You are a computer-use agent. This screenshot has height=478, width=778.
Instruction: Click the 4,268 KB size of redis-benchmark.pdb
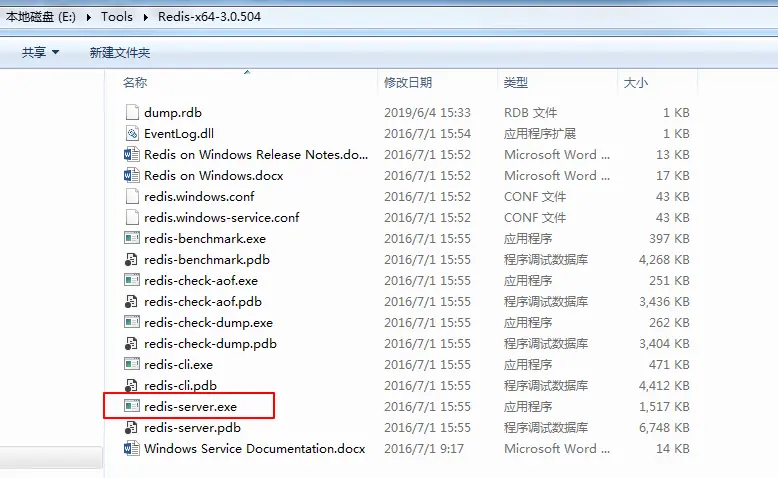pos(664,260)
